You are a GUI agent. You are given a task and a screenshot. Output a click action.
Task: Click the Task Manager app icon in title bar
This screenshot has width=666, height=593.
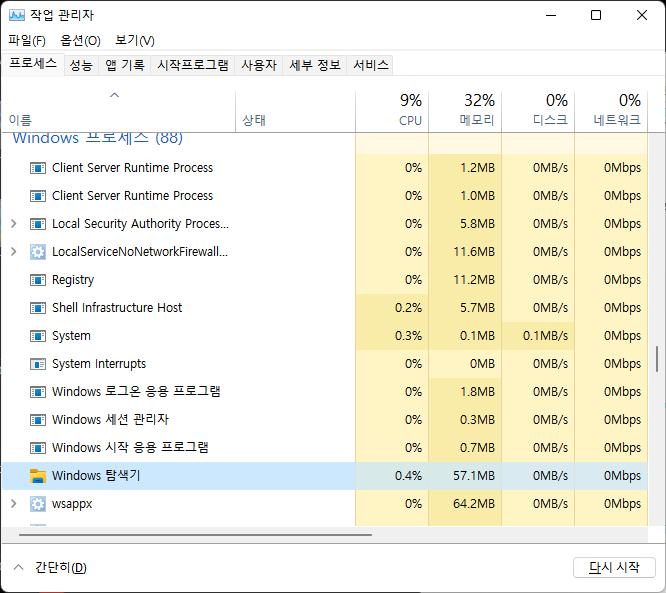17,15
